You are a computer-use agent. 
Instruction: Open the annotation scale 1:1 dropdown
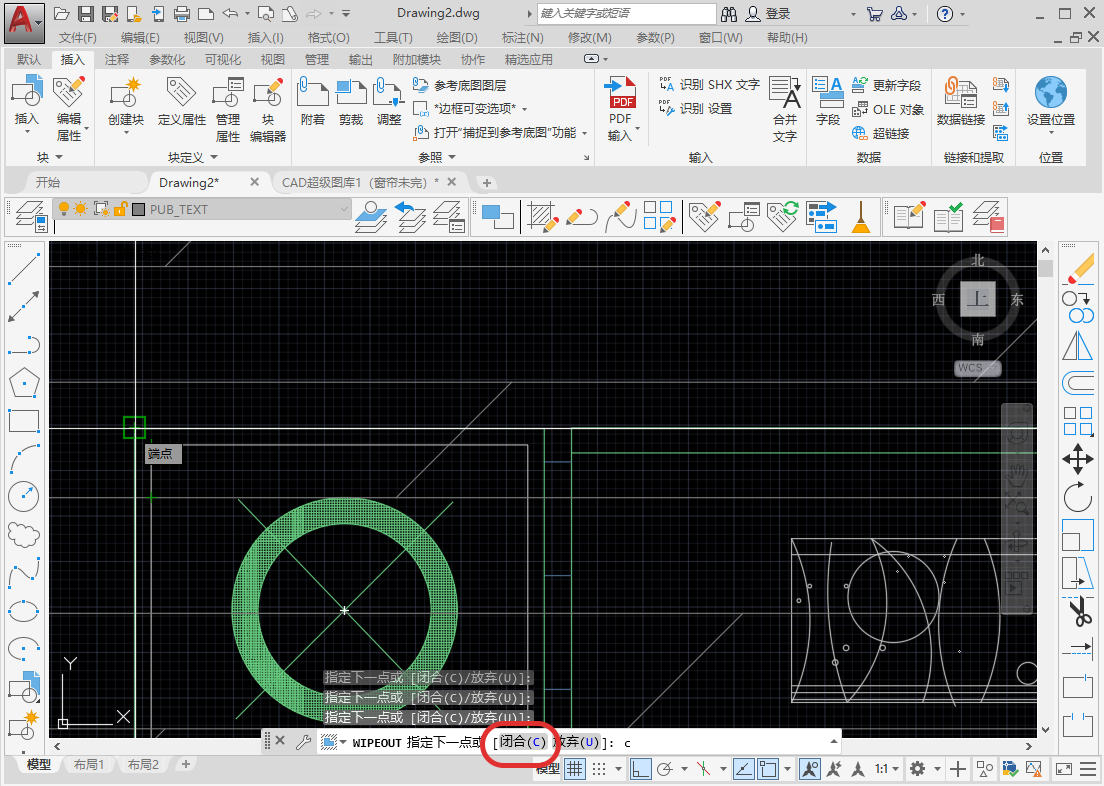[x=887, y=769]
